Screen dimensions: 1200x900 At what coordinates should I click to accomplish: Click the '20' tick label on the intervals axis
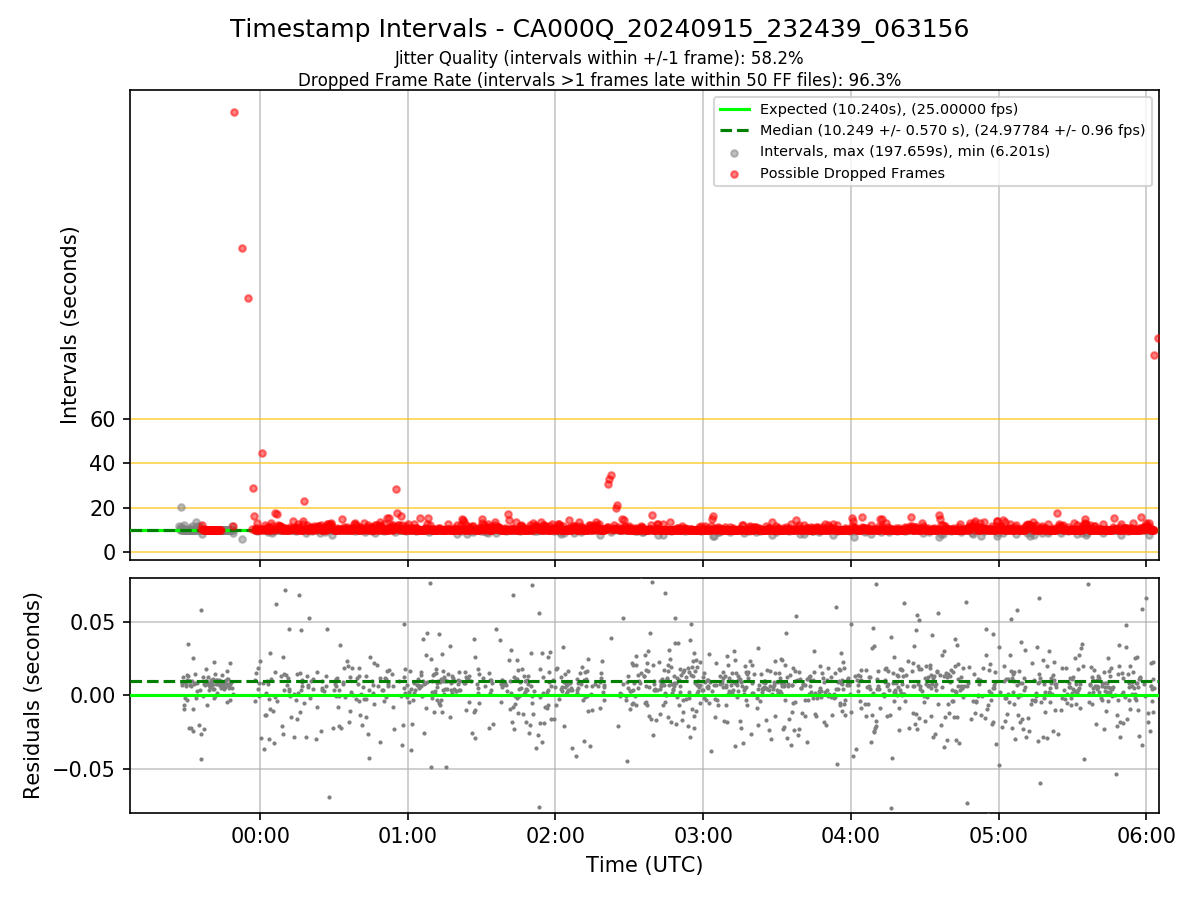click(x=105, y=508)
